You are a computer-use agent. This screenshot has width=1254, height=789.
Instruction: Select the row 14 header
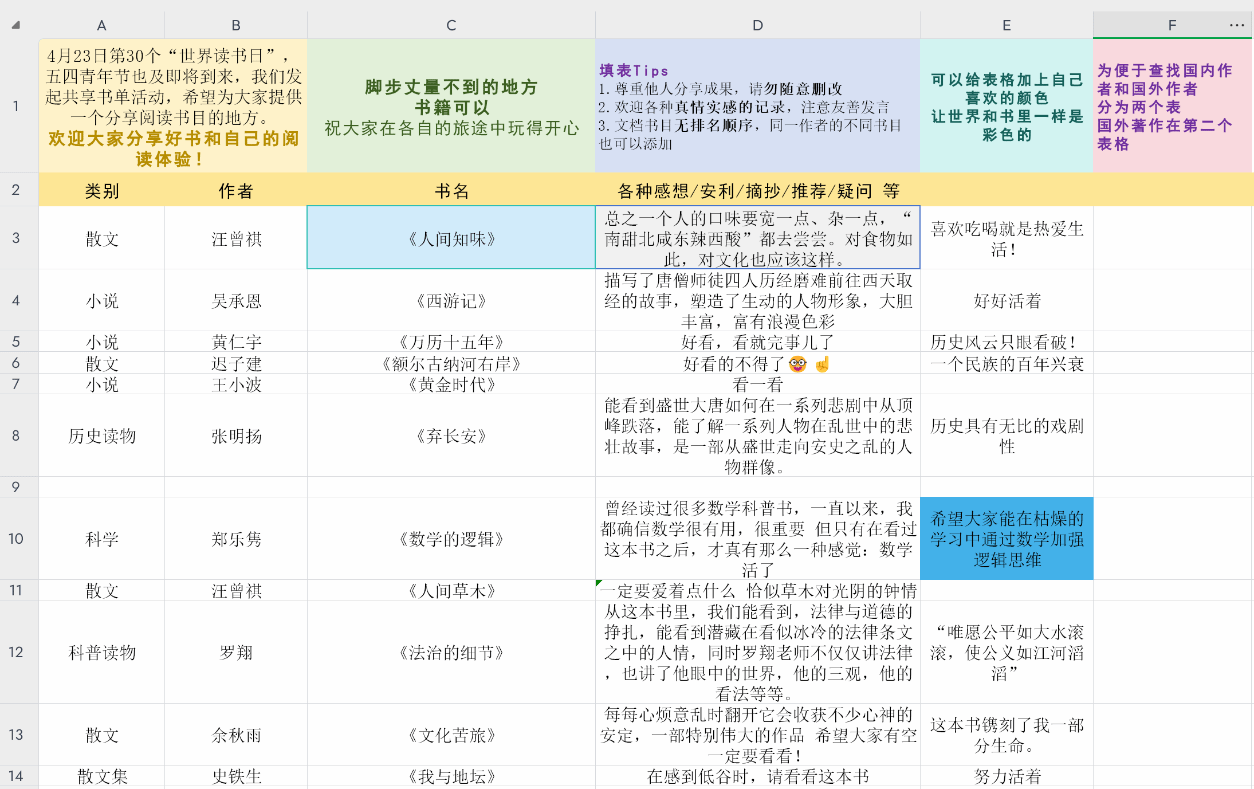pos(16,776)
